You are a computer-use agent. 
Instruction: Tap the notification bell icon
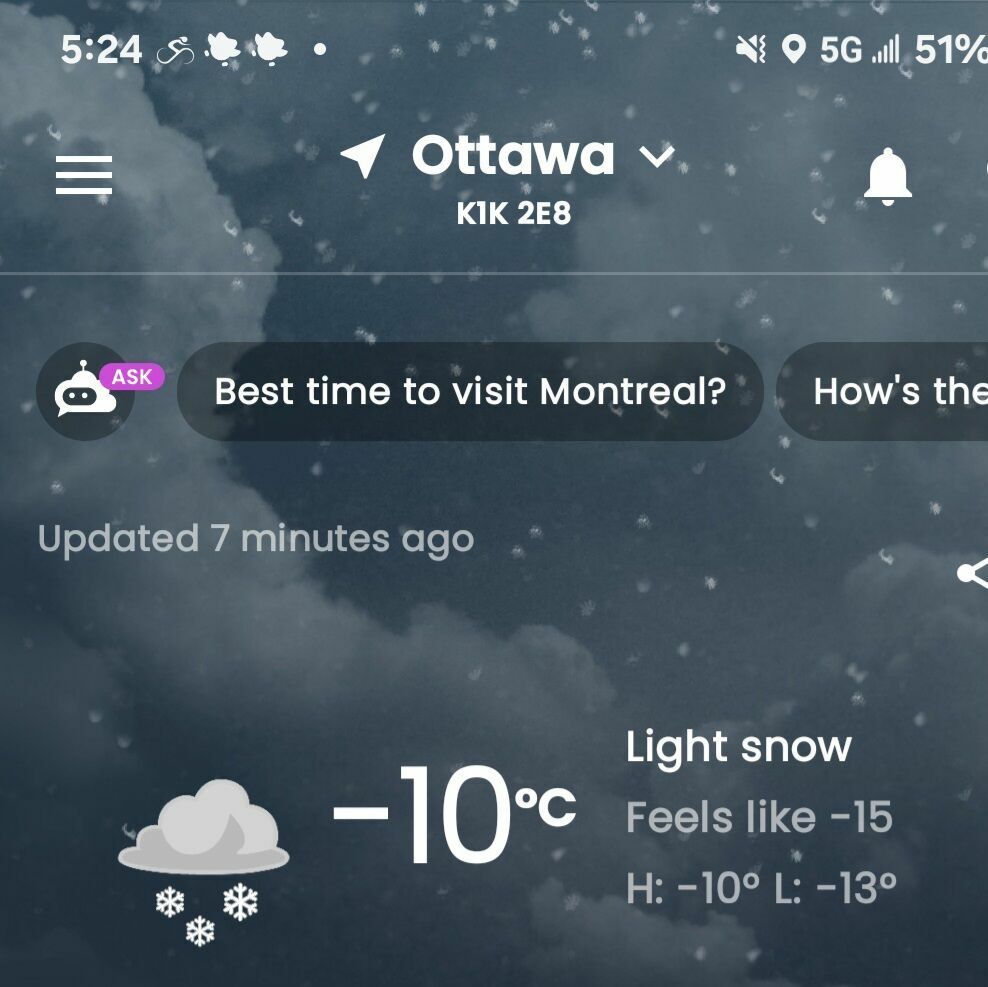coord(887,178)
